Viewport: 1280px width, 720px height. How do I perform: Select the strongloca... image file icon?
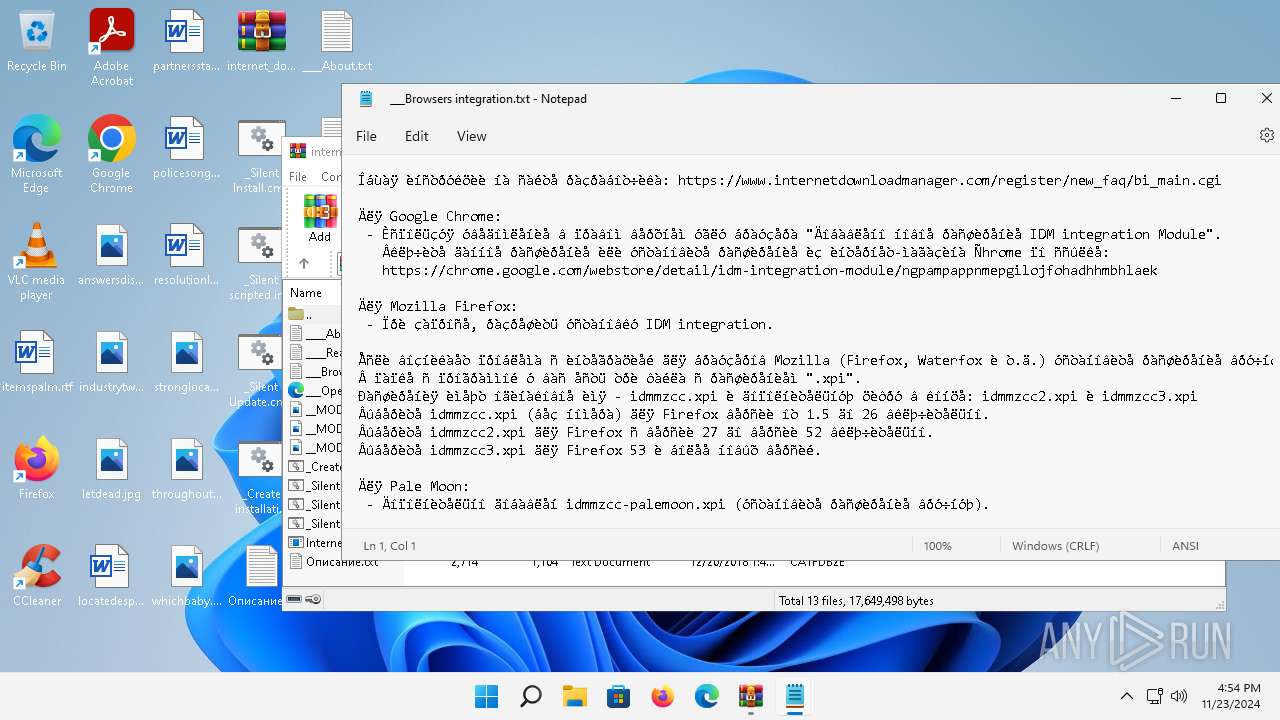(185, 362)
